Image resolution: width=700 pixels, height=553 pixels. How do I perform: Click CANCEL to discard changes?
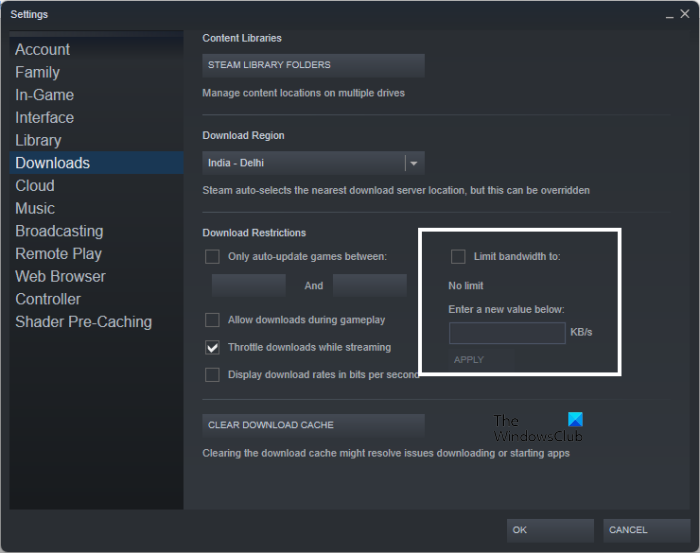[x=646, y=530]
